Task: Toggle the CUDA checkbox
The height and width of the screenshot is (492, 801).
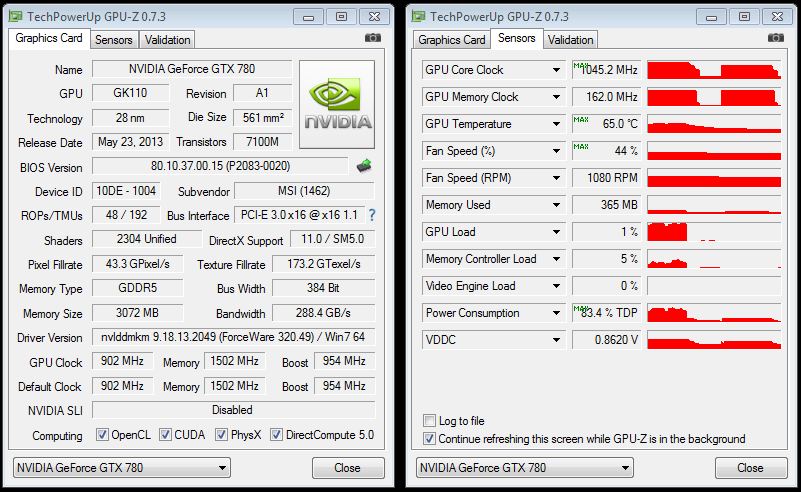Action: coord(165,435)
